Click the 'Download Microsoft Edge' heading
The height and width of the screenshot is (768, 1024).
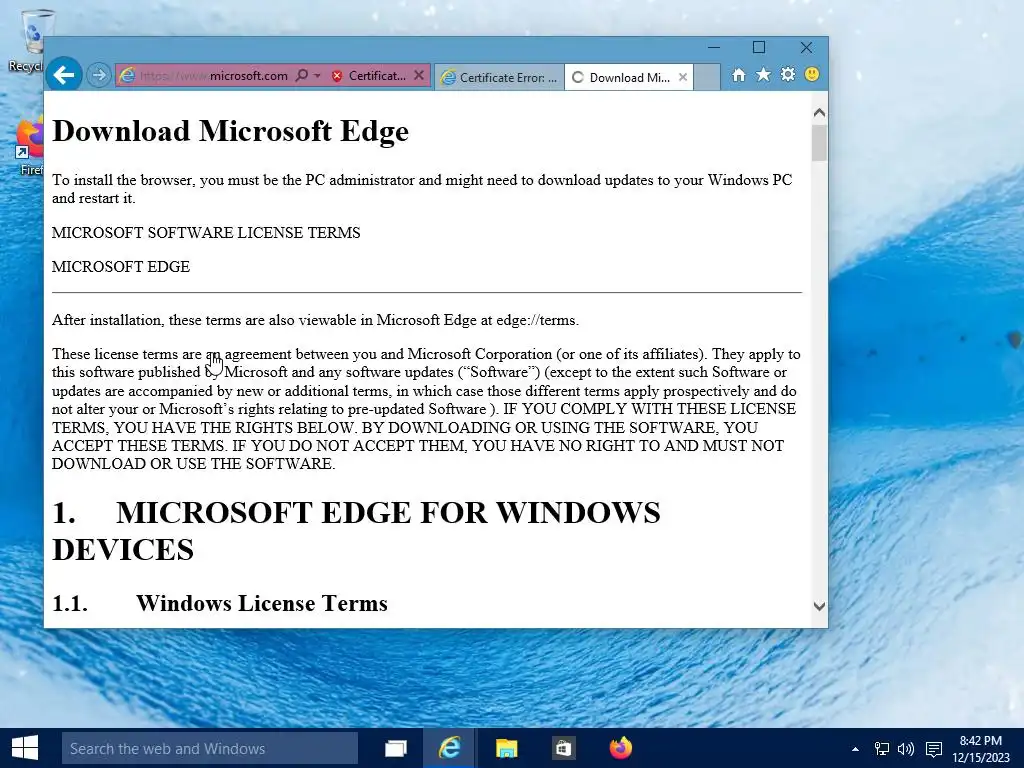click(x=231, y=131)
